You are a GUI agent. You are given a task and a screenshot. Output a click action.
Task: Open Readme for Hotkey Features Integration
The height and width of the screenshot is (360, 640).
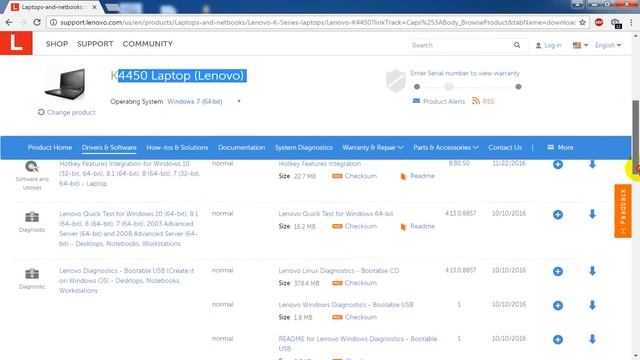point(418,176)
